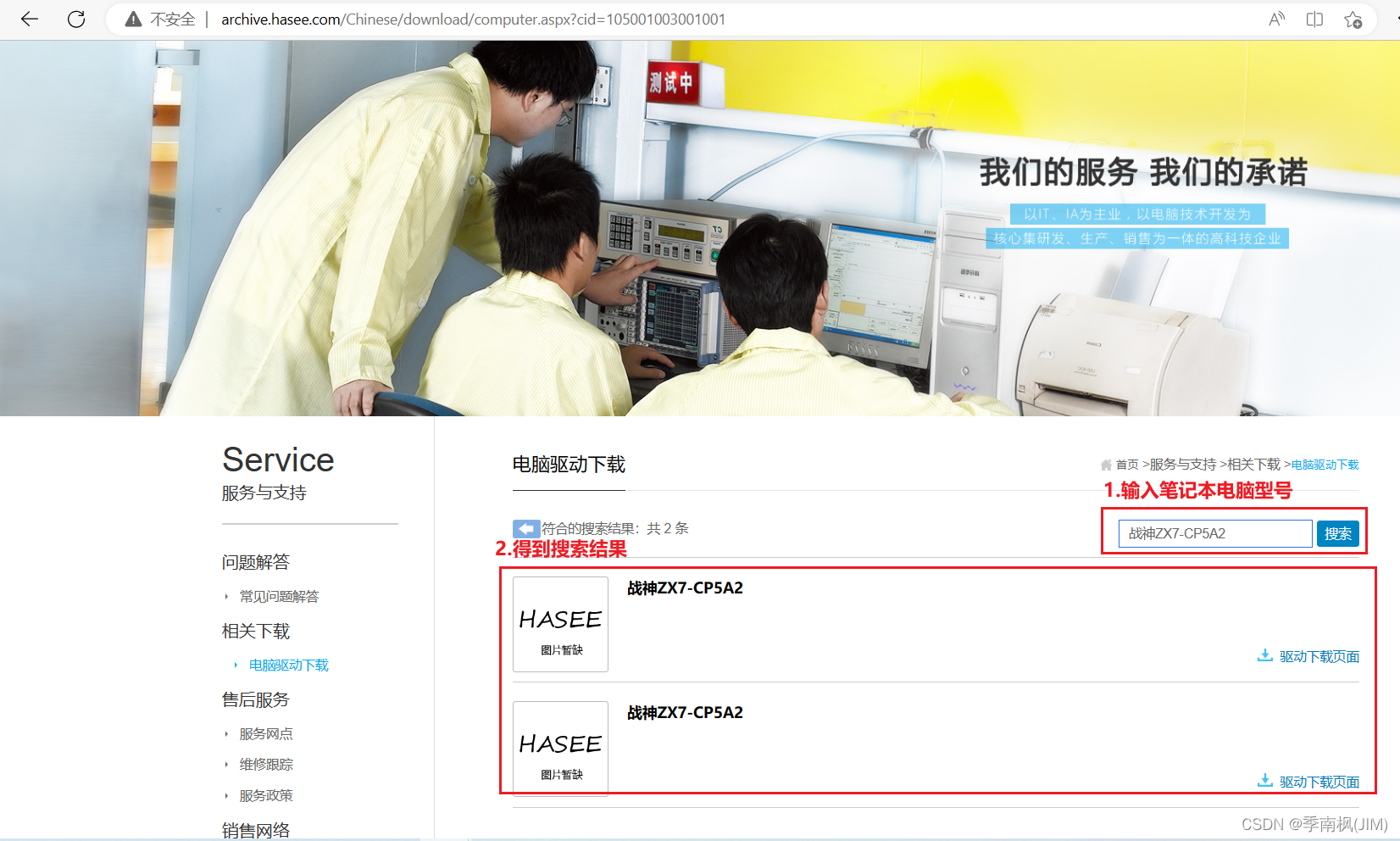Viewport: 1400px width, 841px height.
Task: Go back using the browser back arrow
Action: [30, 19]
